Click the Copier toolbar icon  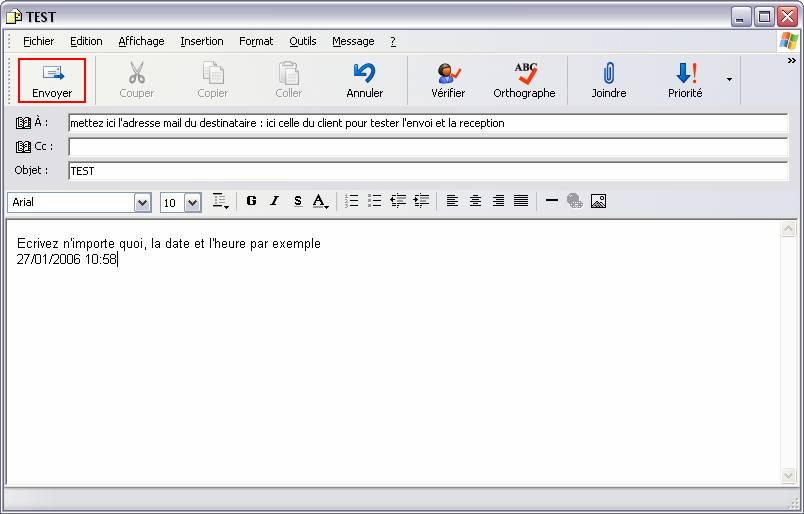coord(213,73)
